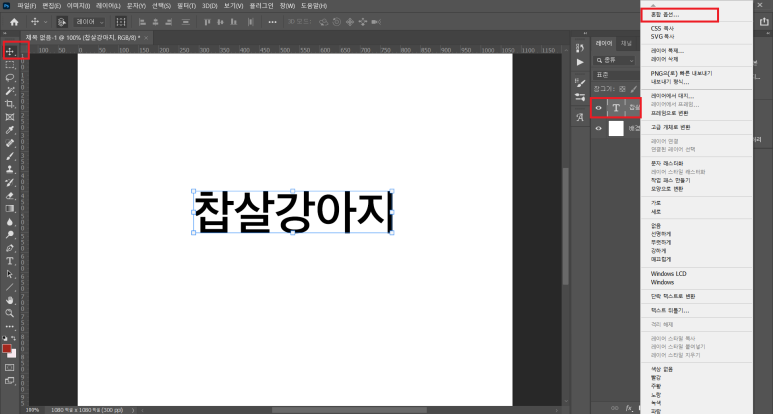Open the 도움말(H) menu
The image size is (773, 414).
pyautogui.click(x=314, y=6)
